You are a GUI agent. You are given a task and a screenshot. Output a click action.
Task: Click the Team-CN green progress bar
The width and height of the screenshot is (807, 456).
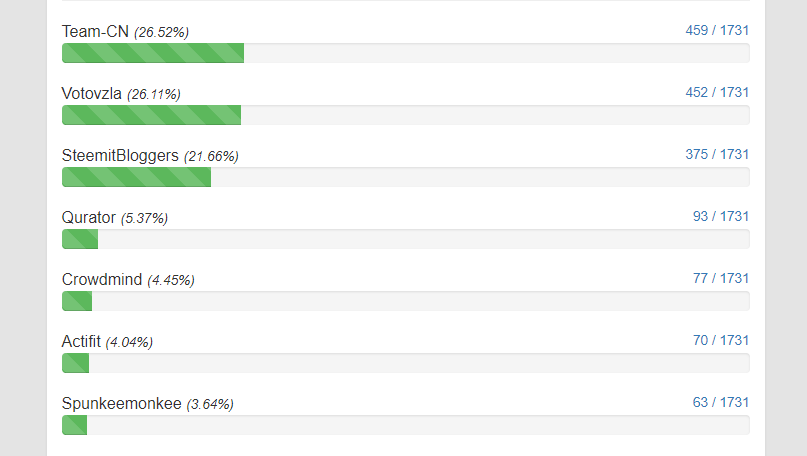[153, 53]
